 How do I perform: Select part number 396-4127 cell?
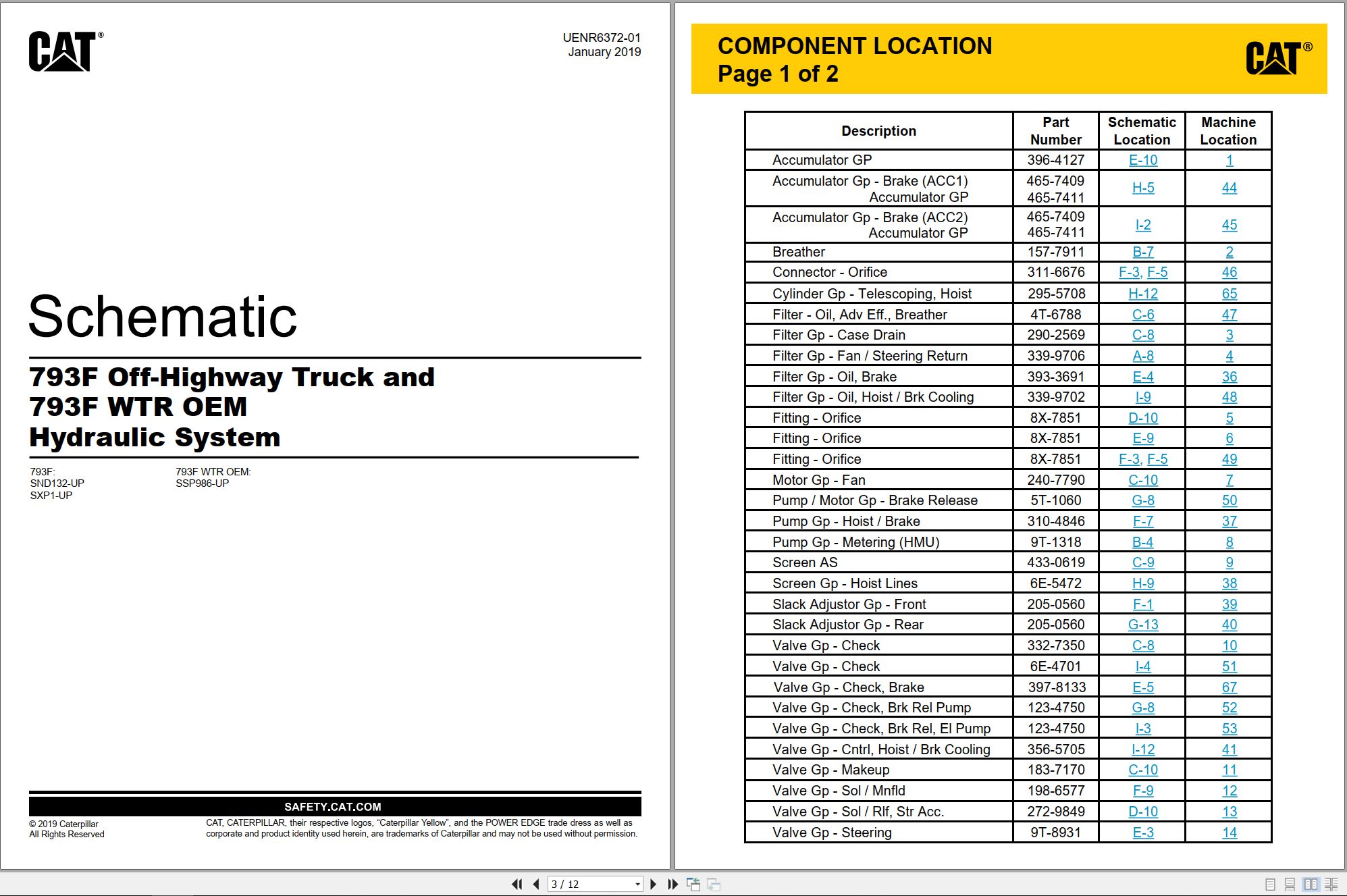pos(1056,160)
